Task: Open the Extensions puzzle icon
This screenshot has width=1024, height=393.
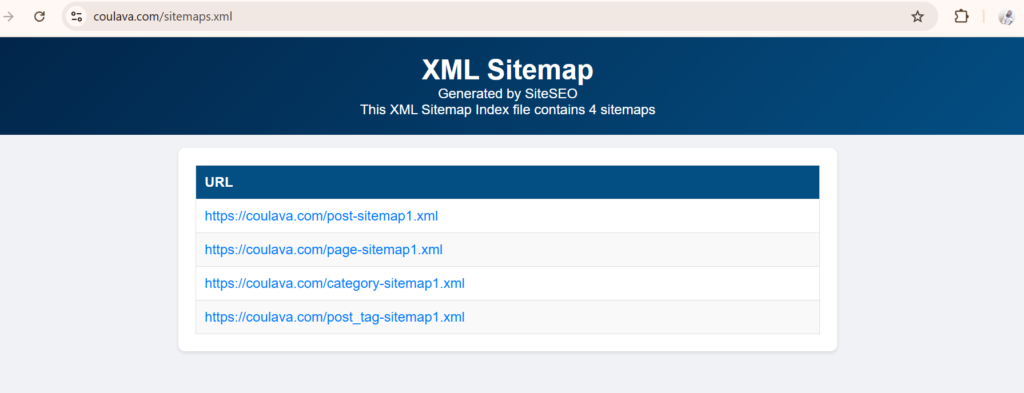Action: pyautogui.click(x=961, y=17)
